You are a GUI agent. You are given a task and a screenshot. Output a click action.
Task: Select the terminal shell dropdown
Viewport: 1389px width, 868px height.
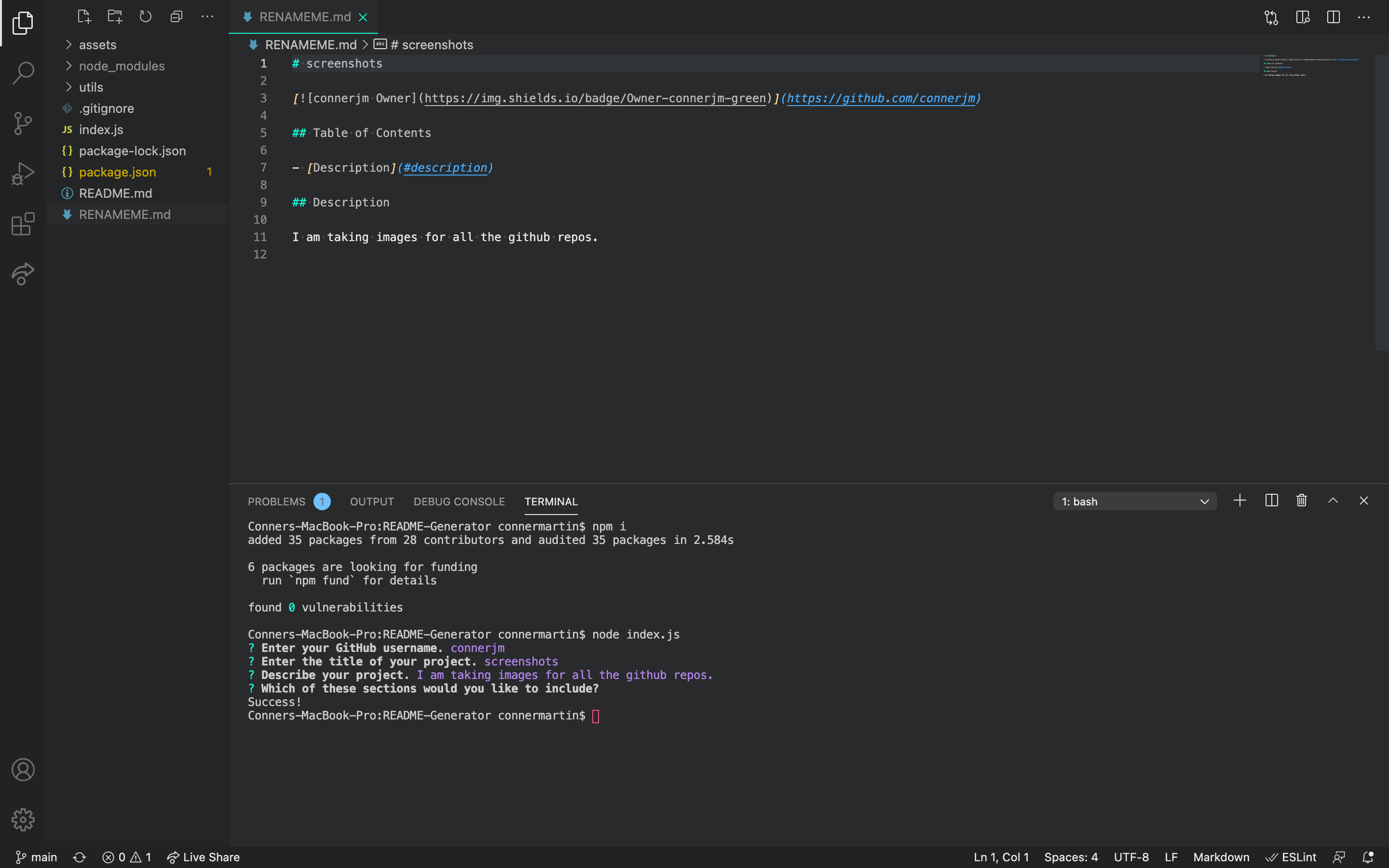(x=1135, y=501)
